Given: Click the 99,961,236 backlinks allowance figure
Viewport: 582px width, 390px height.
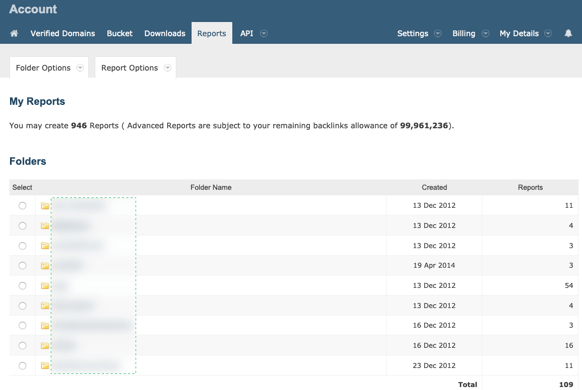Looking at the screenshot, I should pyautogui.click(x=424, y=125).
